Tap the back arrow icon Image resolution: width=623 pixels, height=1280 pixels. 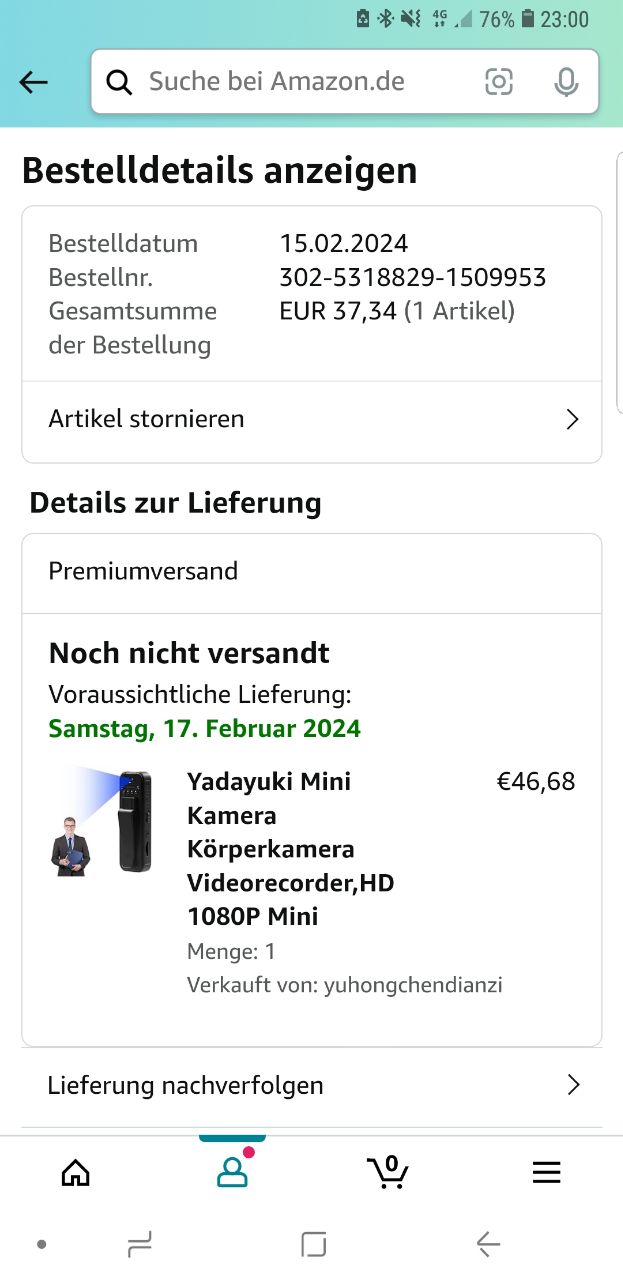(x=34, y=82)
